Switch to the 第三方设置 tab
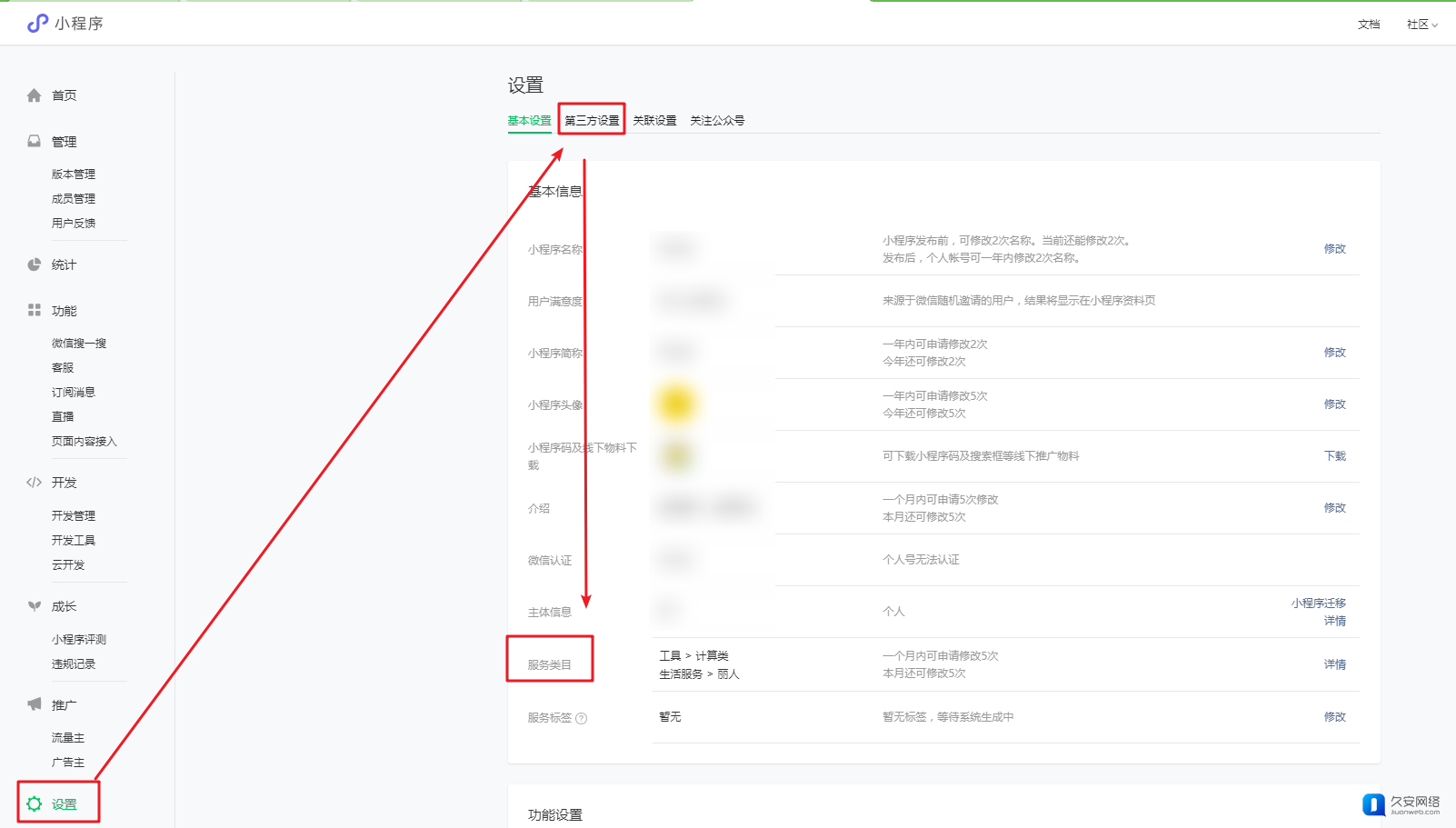This screenshot has height=828, width=1456. pyautogui.click(x=592, y=120)
